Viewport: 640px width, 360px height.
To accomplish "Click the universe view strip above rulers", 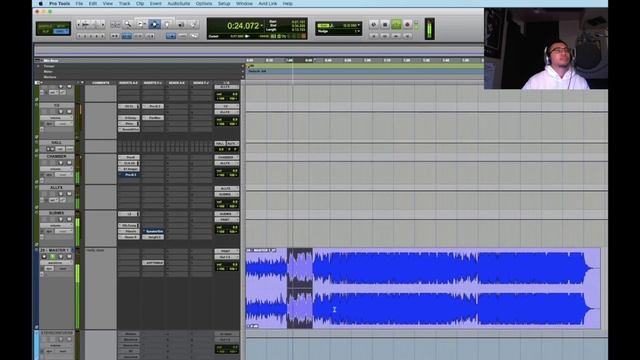I will pos(259,50).
